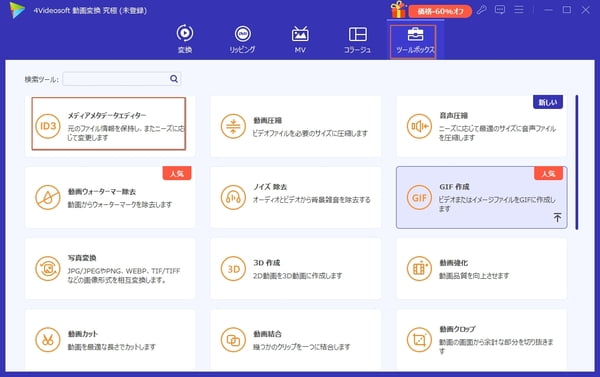Go to the コラージュ collage tab
The image size is (600, 377).
[x=357, y=39]
